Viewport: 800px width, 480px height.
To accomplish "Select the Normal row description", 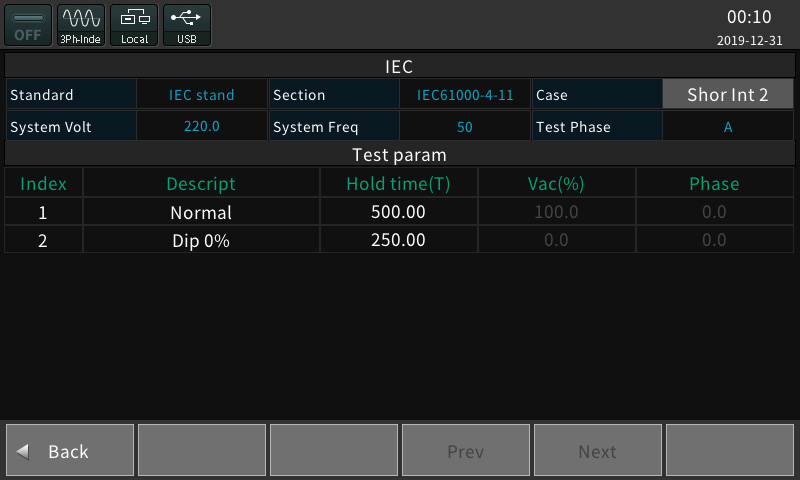I will 201,212.
